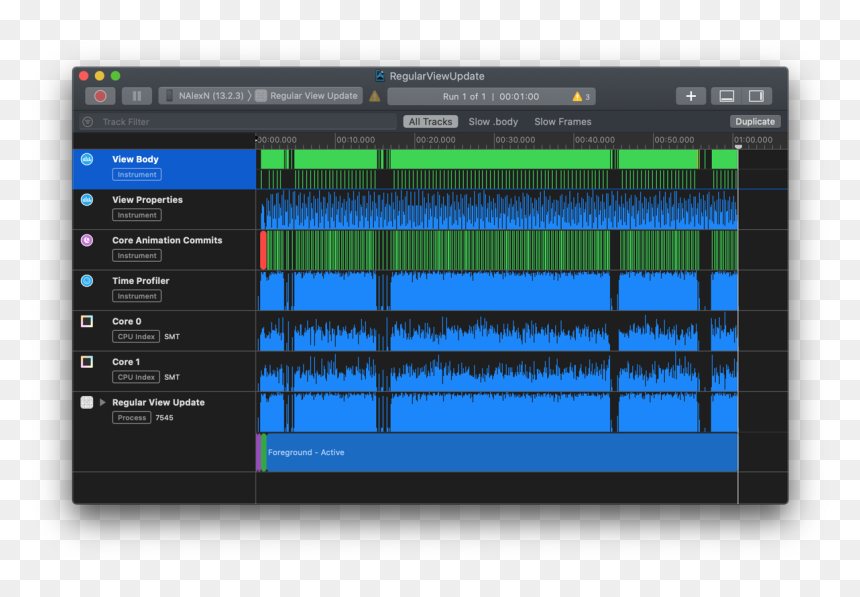Screen dimensions: 860x597
Task: Click the 00:30.000 mark on the timeline ruler
Action: click(515, 140)
